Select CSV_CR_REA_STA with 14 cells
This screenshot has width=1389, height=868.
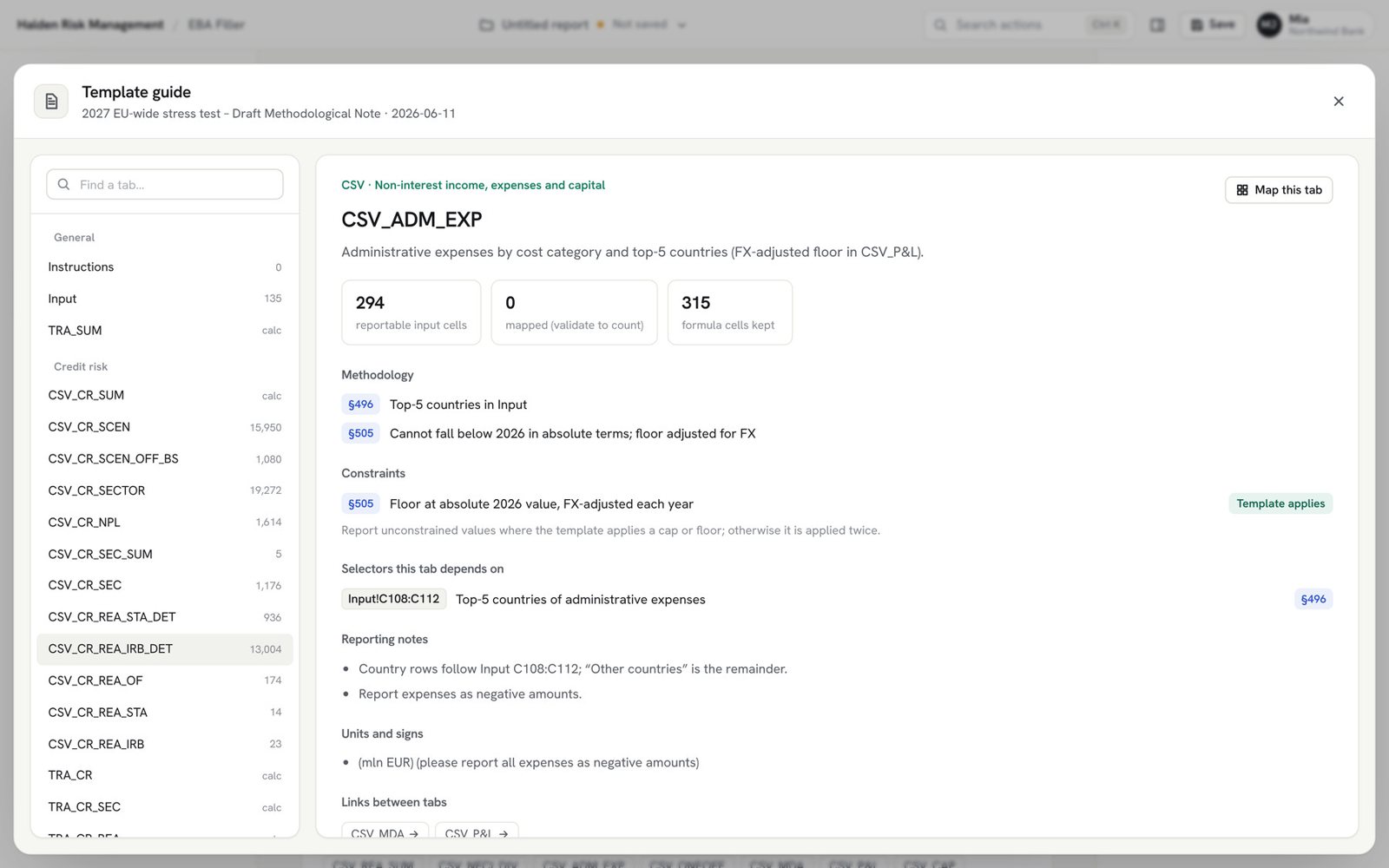tap(165, 713)
